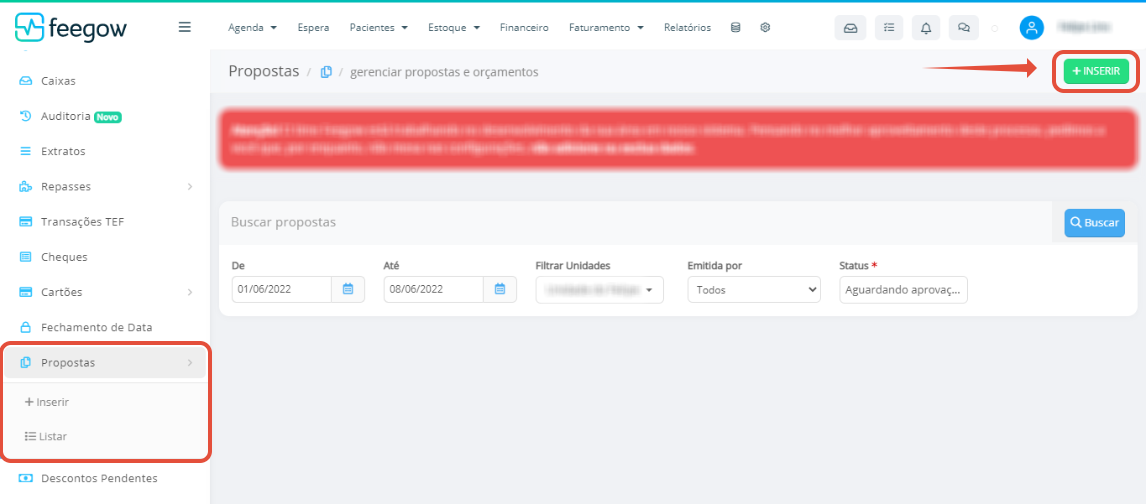Open the notifications bell icon
The image size is (1146, 504).
pos(926,28)
